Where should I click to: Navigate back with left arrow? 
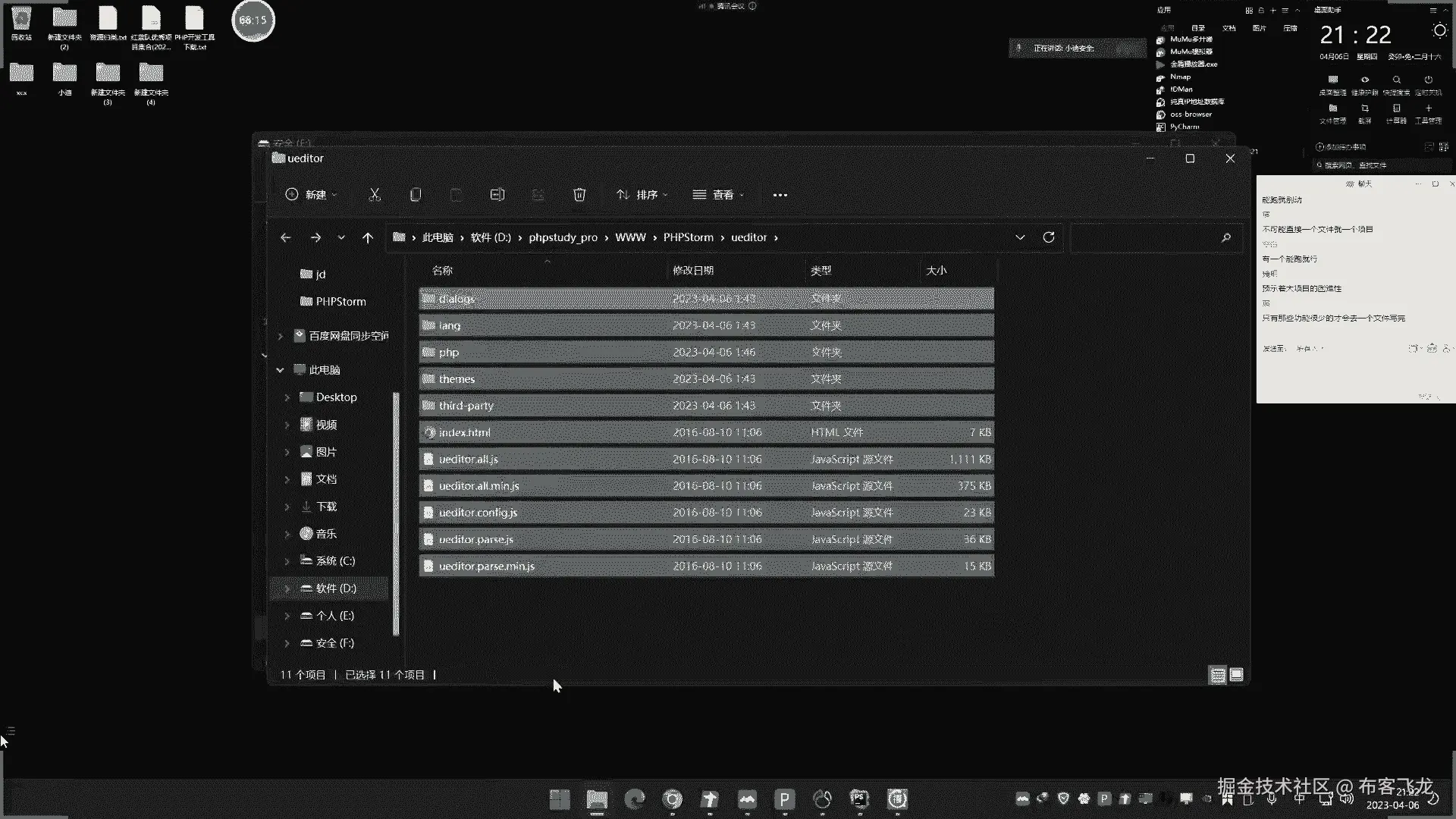coord(286,237)
